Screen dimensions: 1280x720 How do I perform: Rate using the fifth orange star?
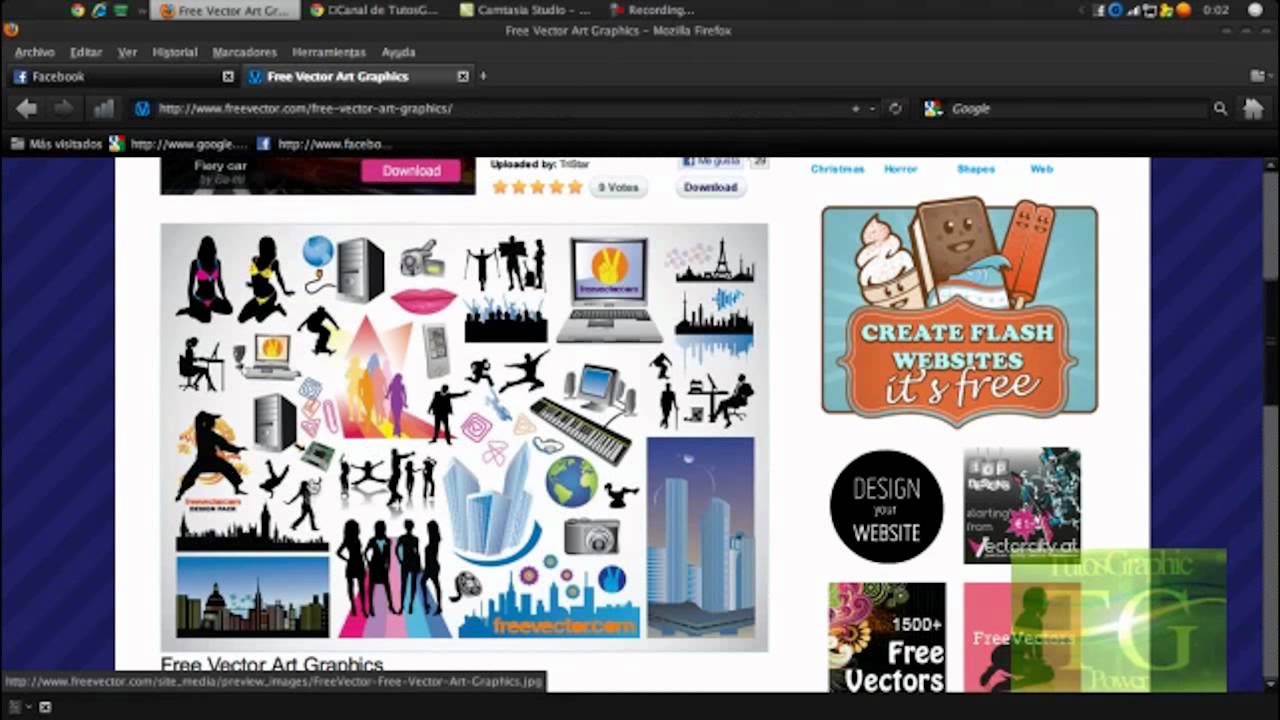click(x=575, y=187)
